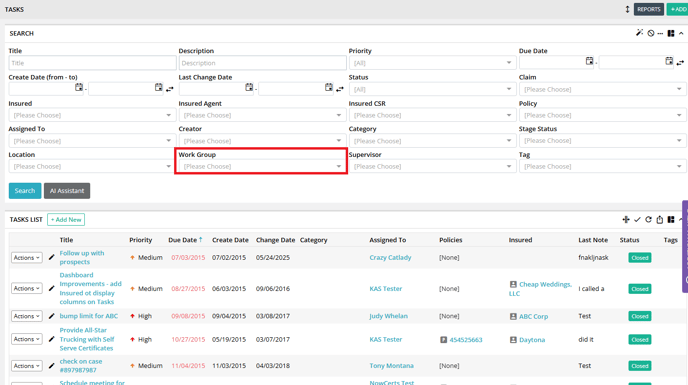Open the Work Group dropdown

coord(261,166)
